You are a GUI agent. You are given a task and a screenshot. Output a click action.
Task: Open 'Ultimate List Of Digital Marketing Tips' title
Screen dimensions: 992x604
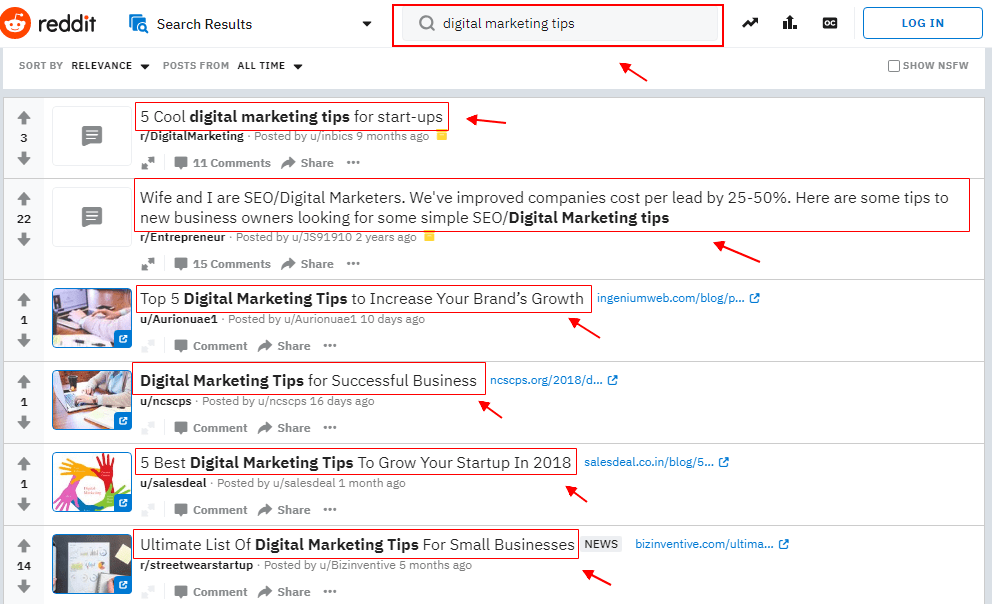pyautogui.click(x=357, y=545)
